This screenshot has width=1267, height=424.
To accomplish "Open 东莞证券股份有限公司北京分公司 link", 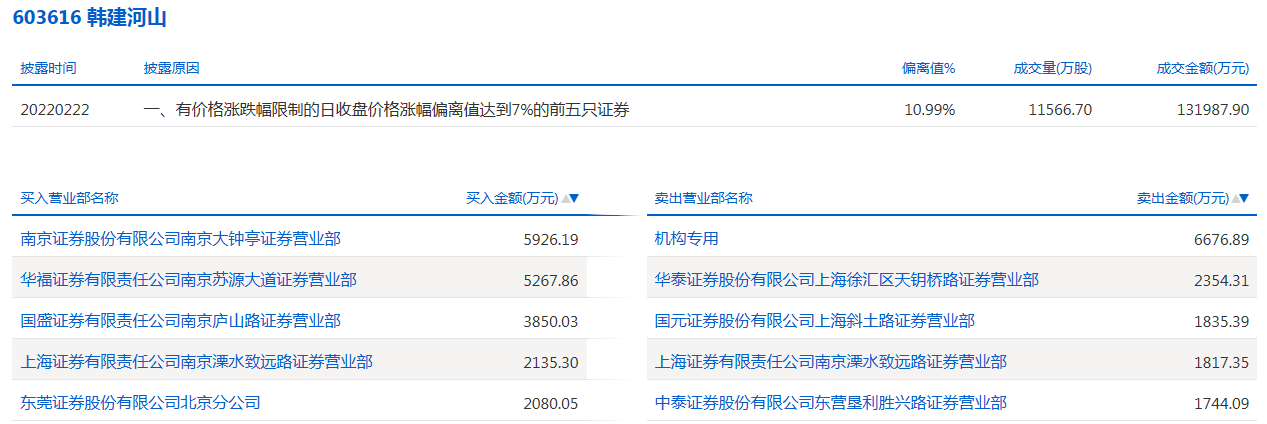I will click(x=140, y=403).
